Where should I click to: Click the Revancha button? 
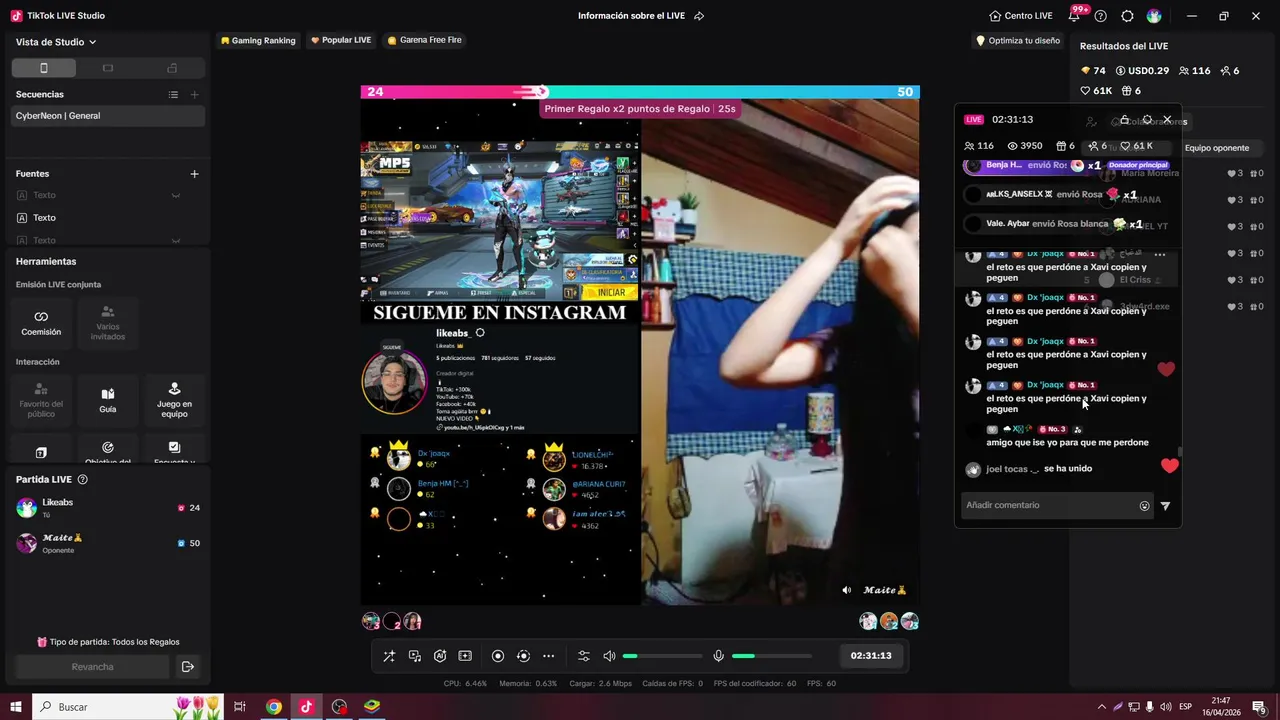(92, 667)
